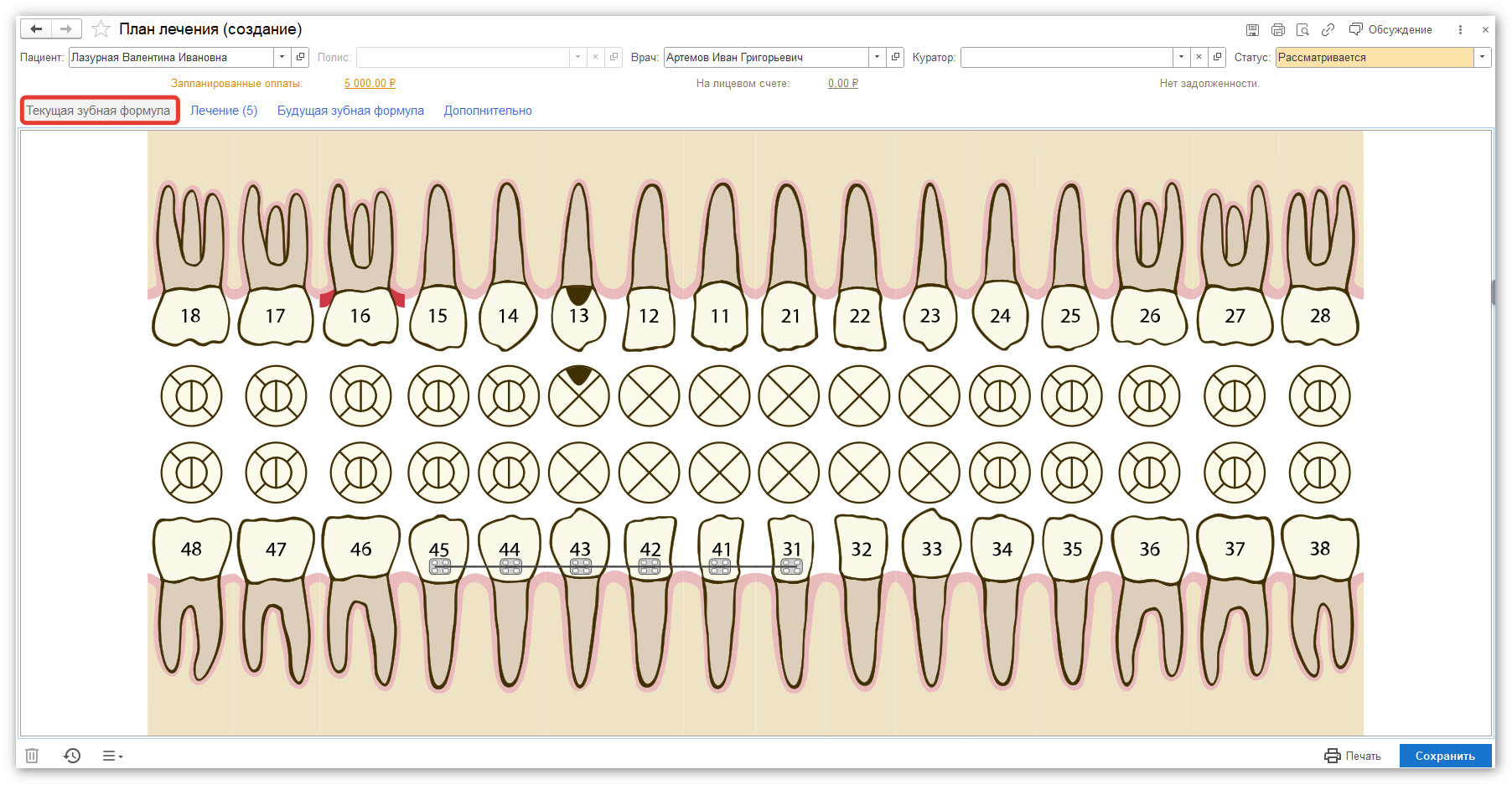Screen dimensions: 1512x785
Task: Select lower tooth 48
Action: (x=191, y=598)
